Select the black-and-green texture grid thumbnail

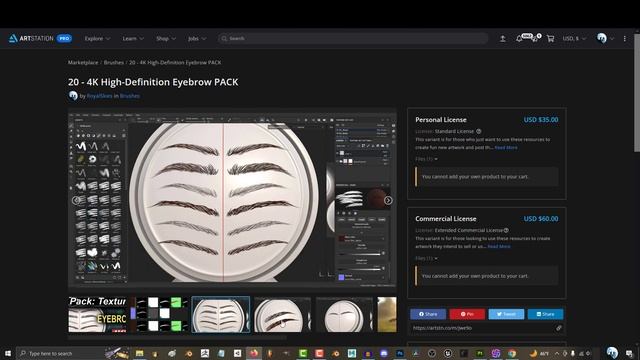pyautogui.click(x=159, y=314)
